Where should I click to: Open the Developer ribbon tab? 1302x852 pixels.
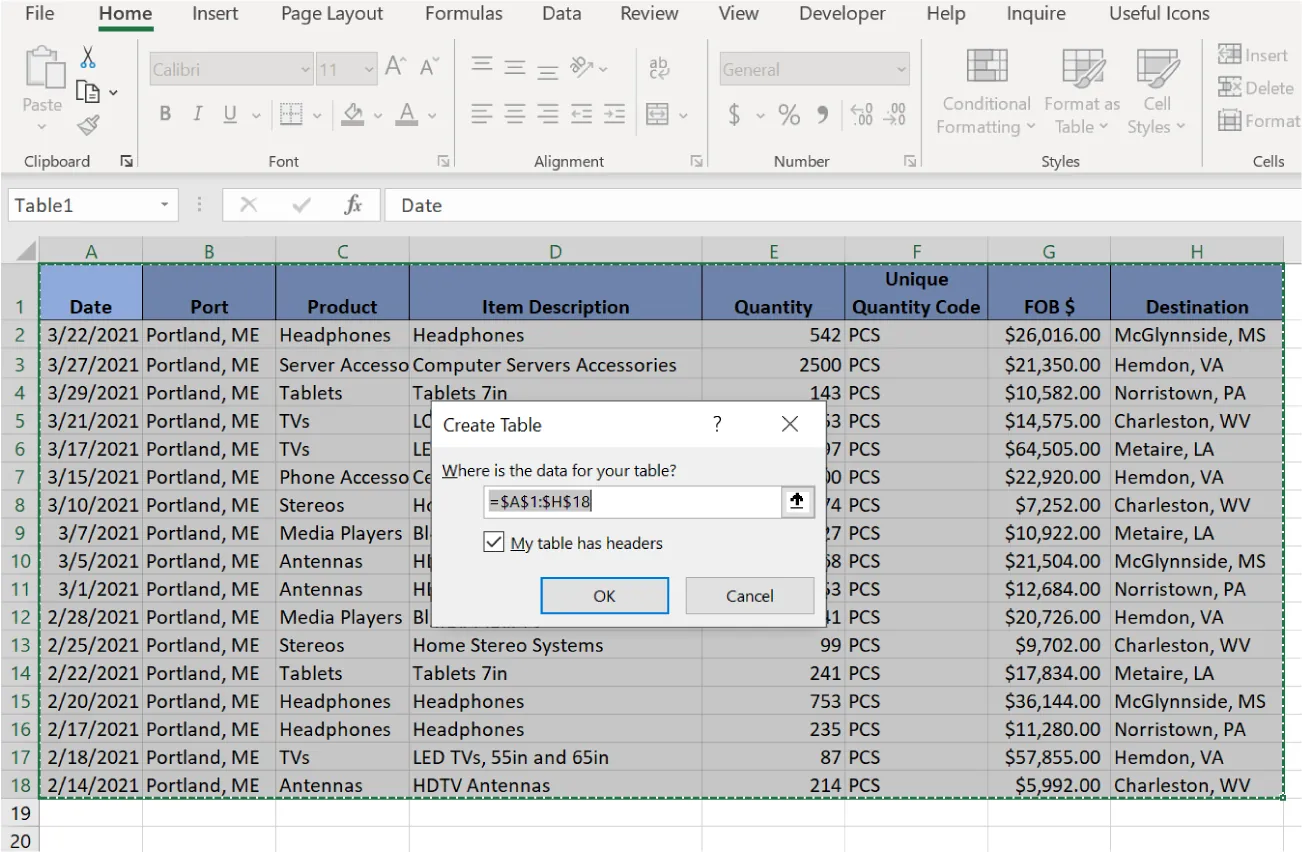tap(842, 14)
